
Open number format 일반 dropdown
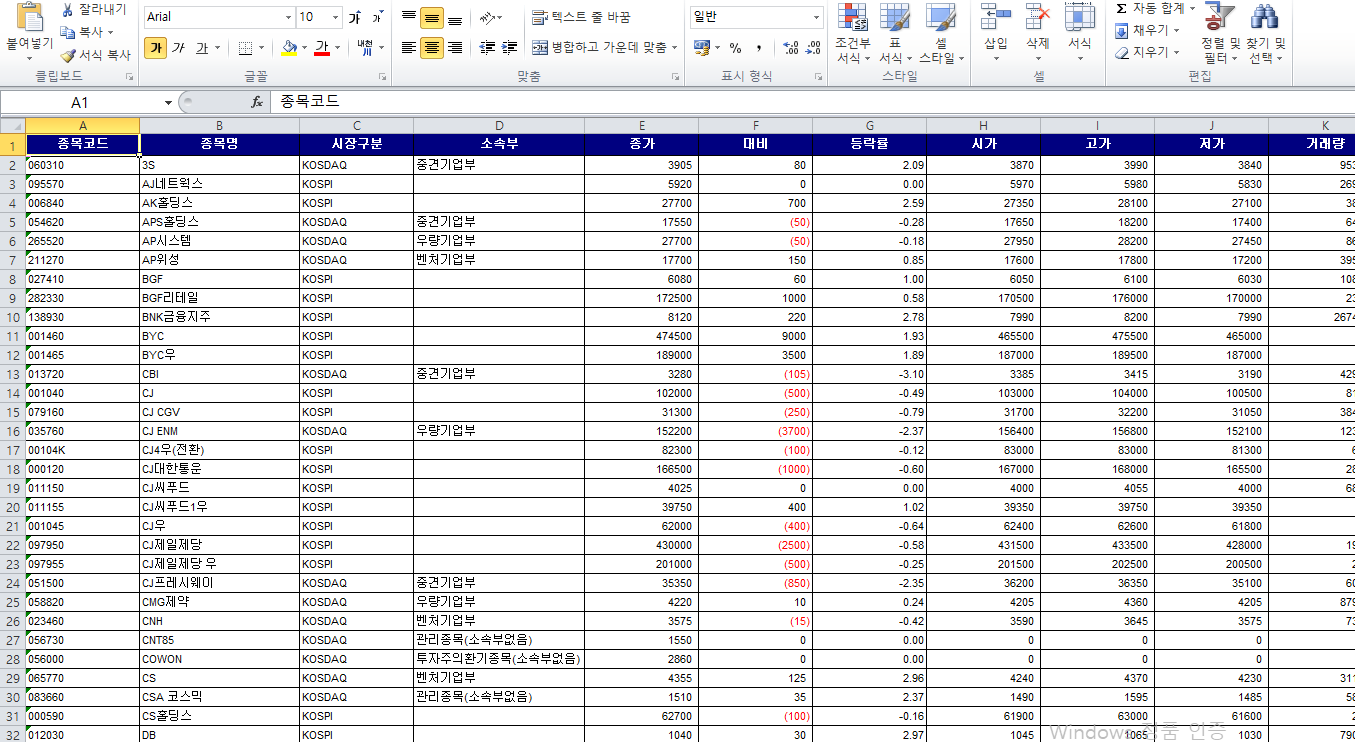pos(816,17)
